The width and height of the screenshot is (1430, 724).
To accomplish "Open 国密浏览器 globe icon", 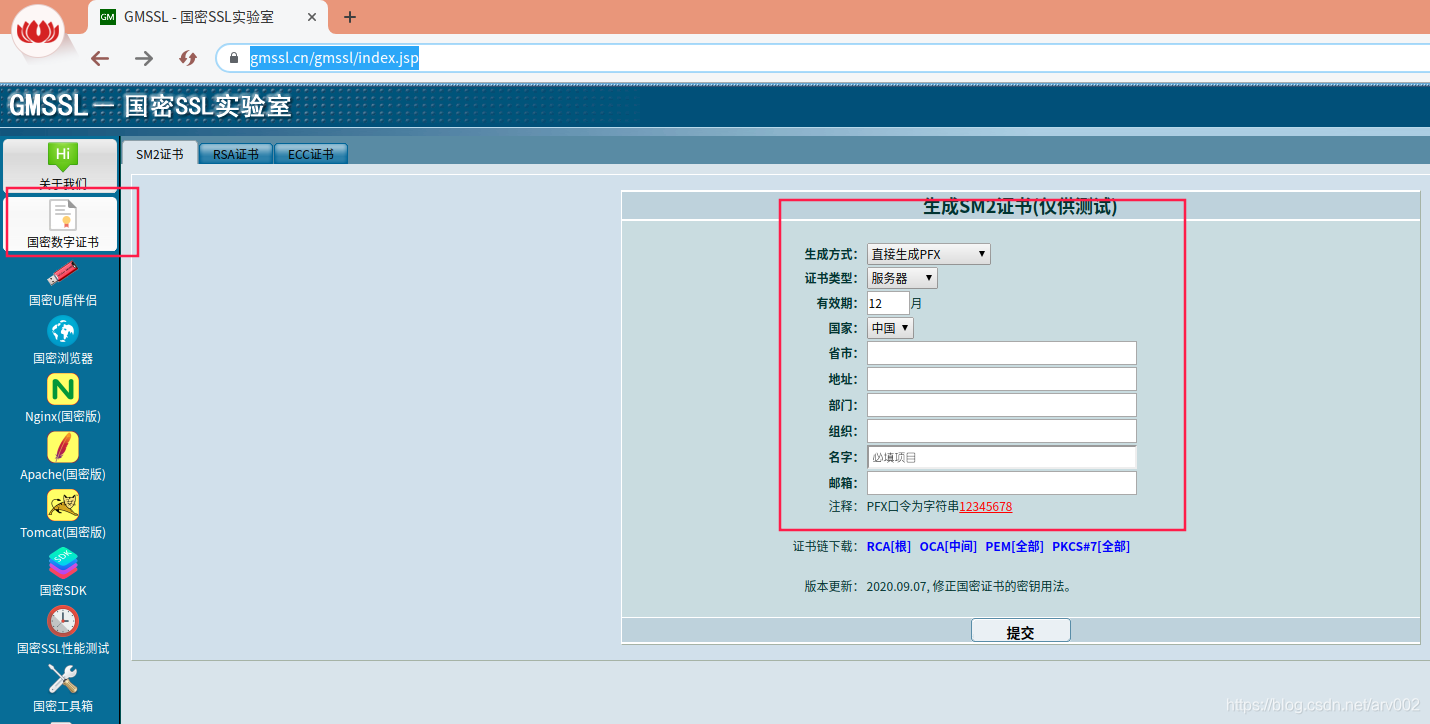I will tap(63, 331).
